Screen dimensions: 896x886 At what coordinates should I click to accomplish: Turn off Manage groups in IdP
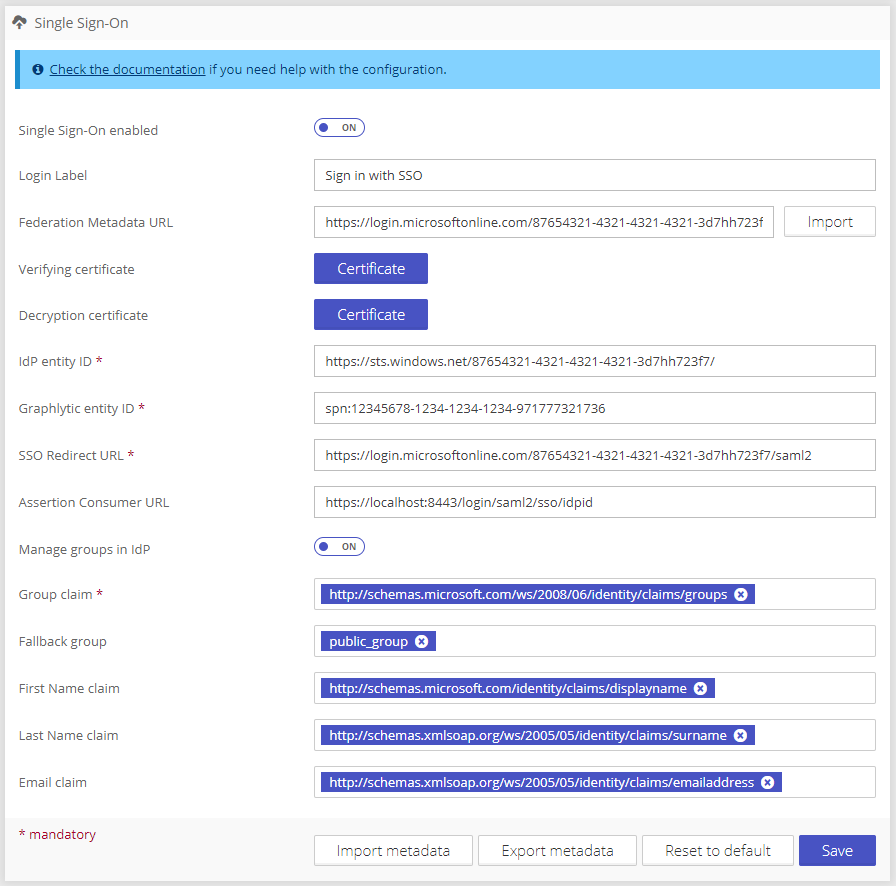339,546
